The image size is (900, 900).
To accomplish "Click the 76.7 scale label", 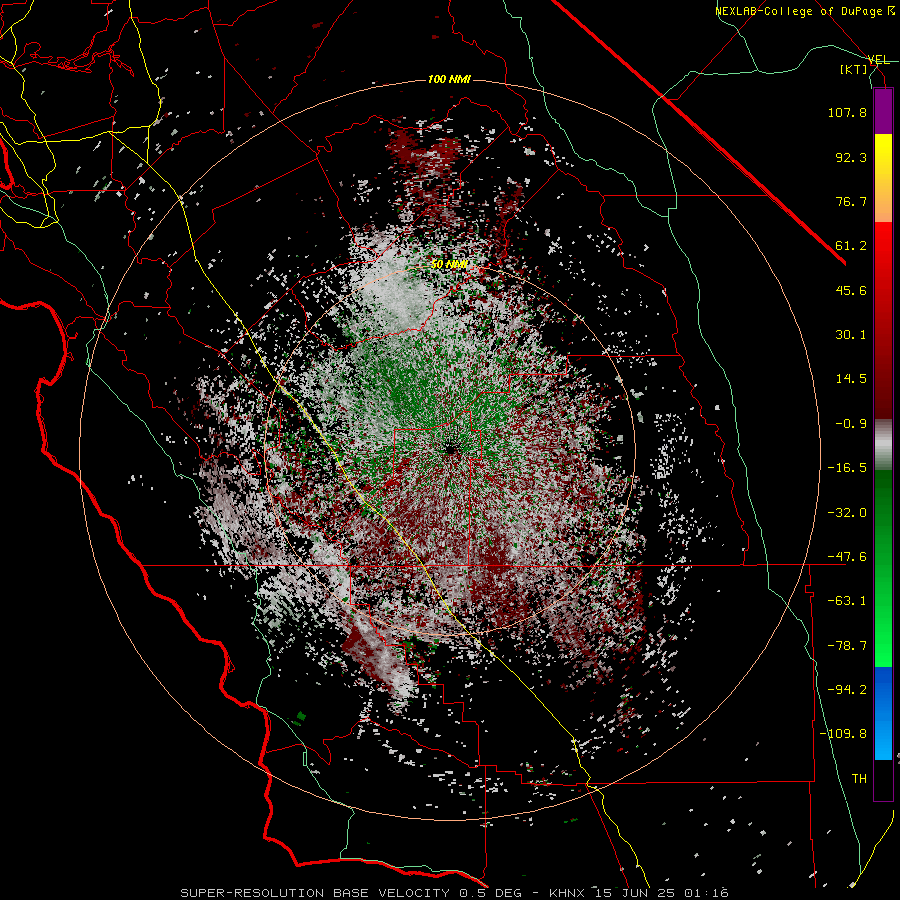I will tap(851, 201).
